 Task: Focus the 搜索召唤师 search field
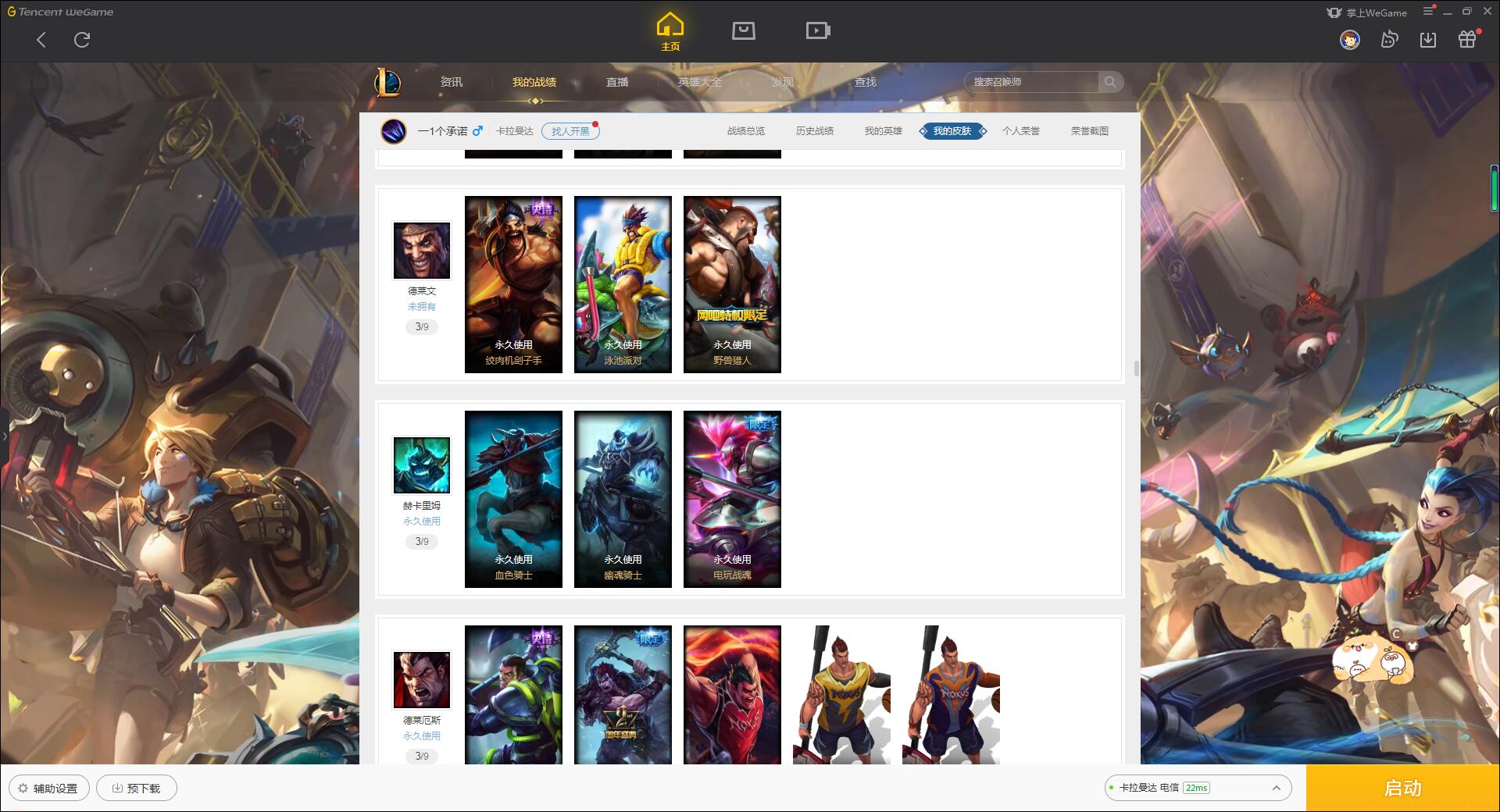click(1033, 82)
